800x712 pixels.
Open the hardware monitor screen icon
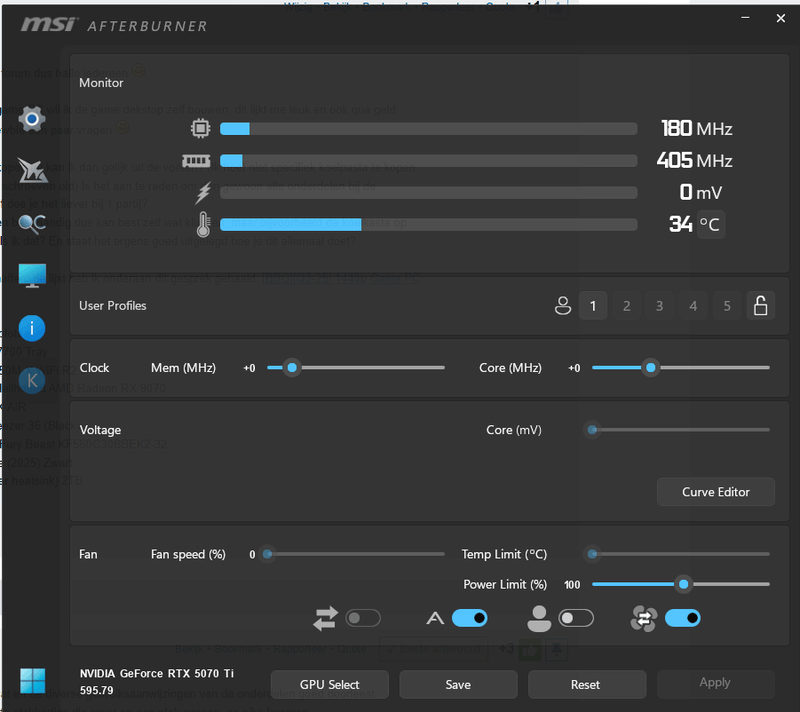(32, 276)
